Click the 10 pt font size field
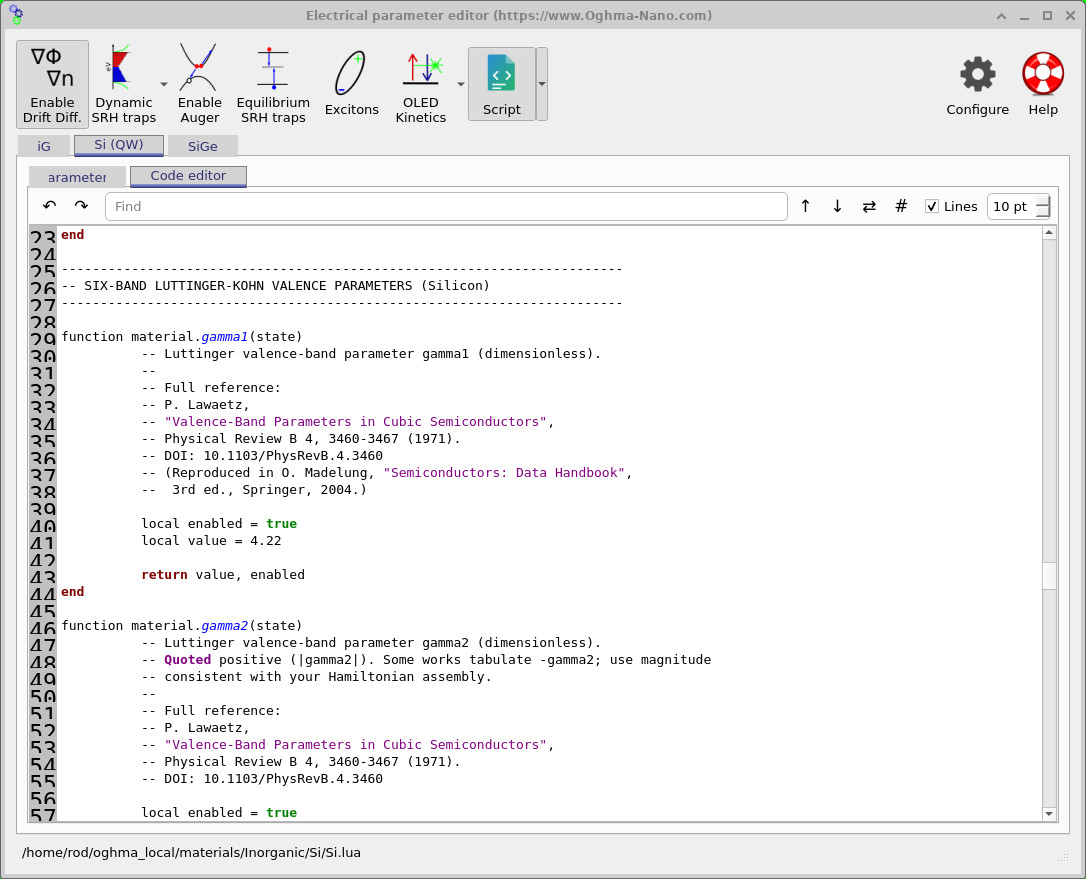1086x879 pixels. point(1011,206)
